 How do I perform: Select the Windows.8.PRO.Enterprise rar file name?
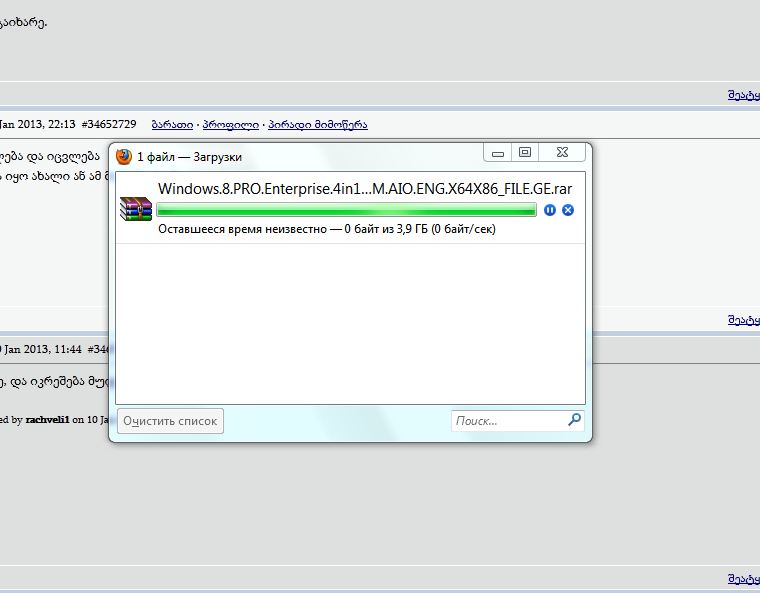[365, 189]
